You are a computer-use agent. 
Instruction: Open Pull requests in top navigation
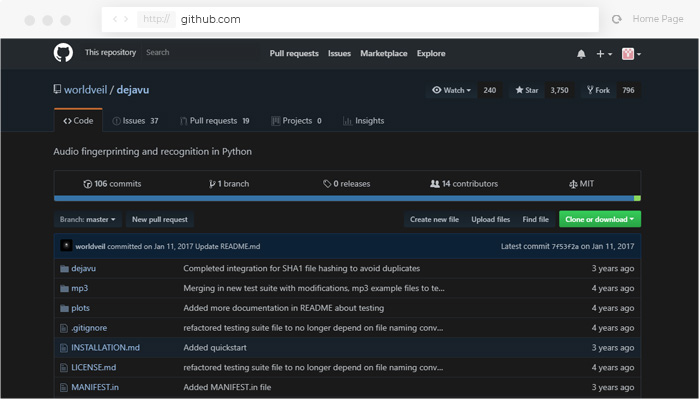click(x=294, y=54)
